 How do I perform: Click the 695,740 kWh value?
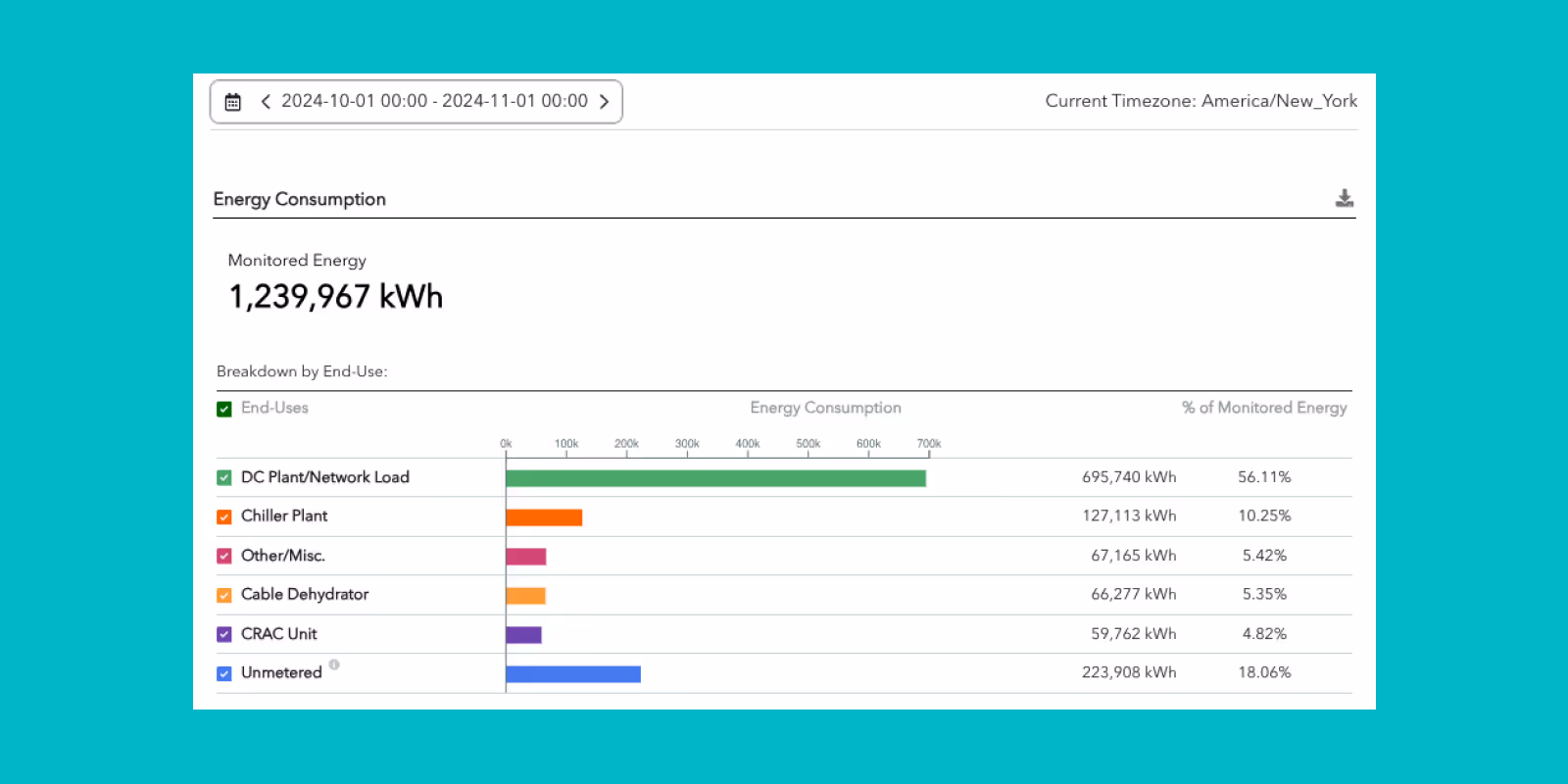pos(1129,477)
